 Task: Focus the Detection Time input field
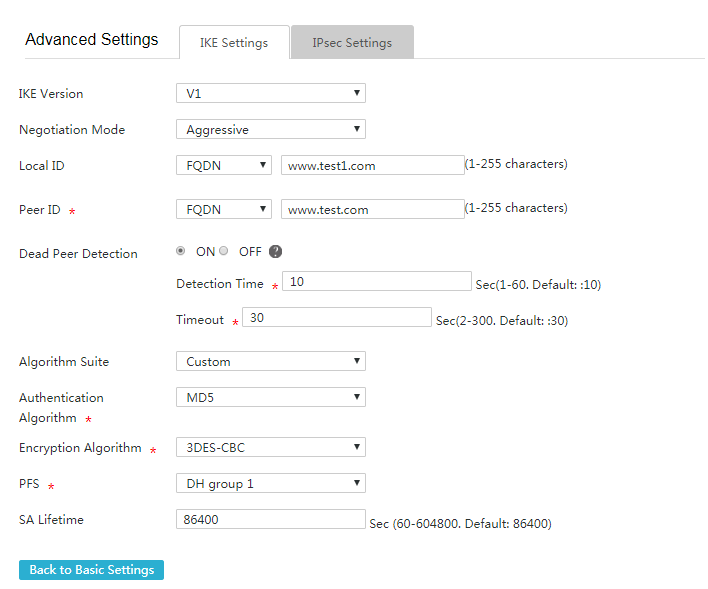click(377, 281)
